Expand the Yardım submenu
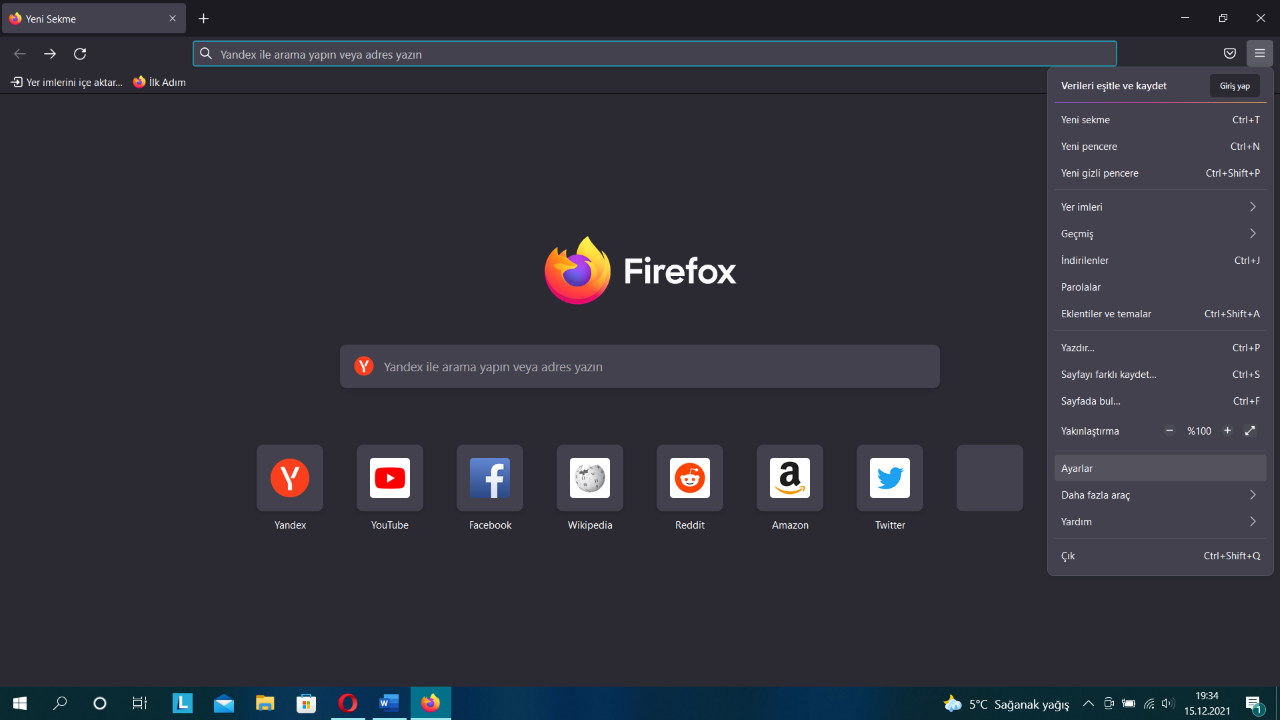1280x720 pixels. 1160,522
